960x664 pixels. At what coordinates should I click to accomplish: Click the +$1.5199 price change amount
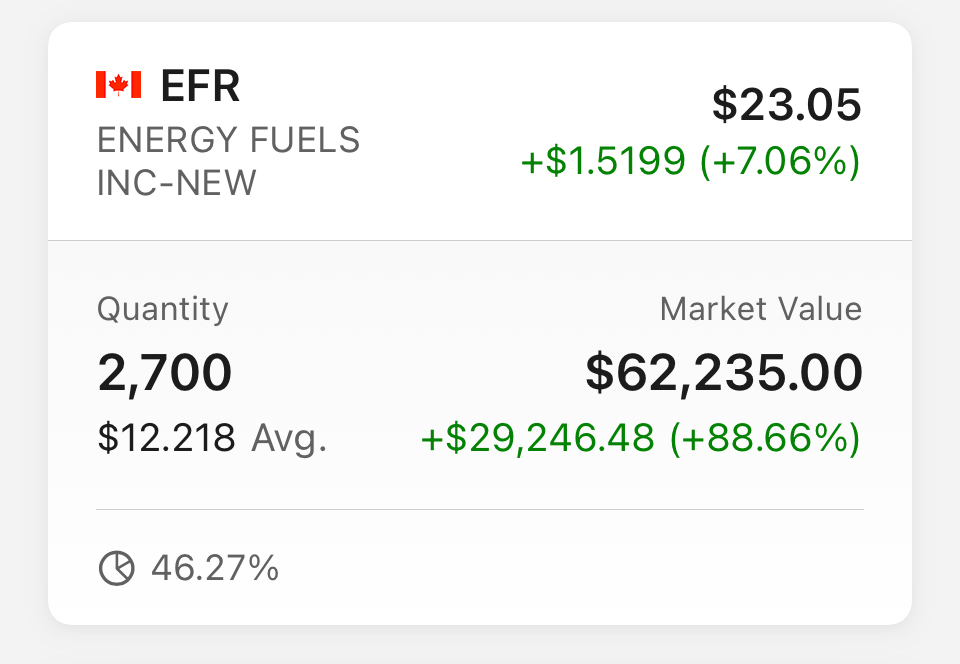point(603,161)
